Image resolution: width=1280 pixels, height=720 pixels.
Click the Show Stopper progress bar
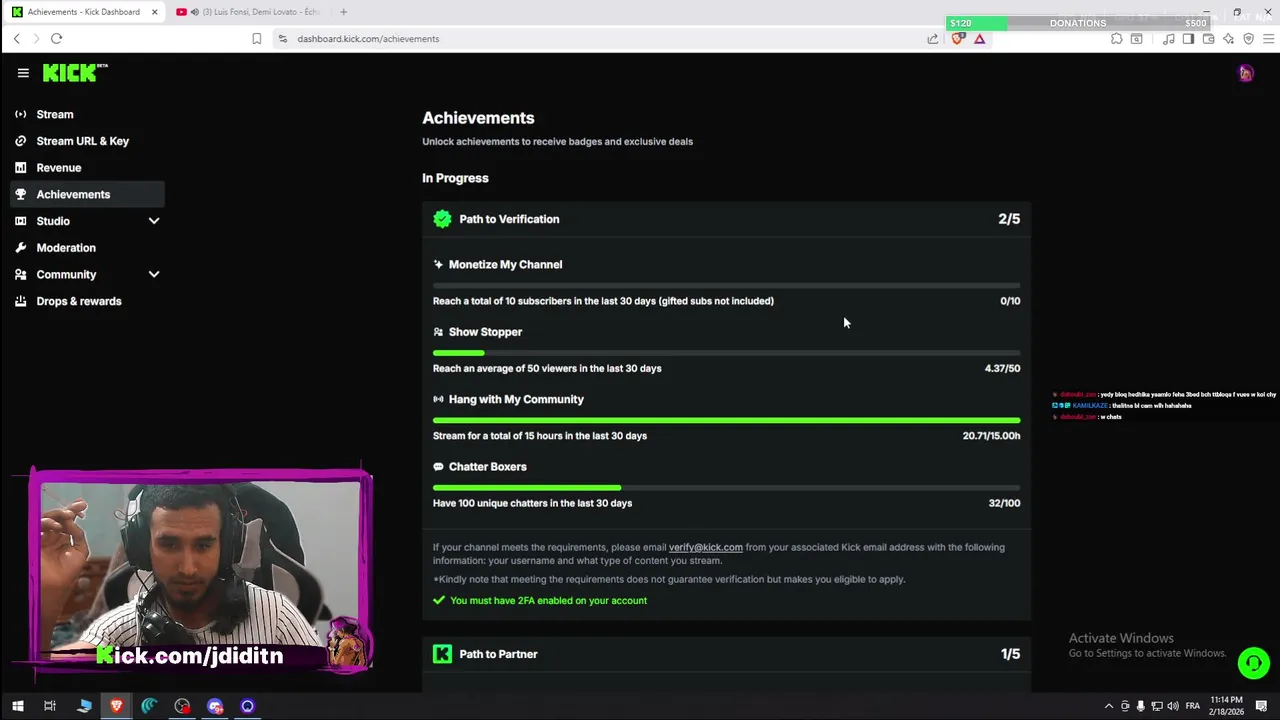pos(726,353)
